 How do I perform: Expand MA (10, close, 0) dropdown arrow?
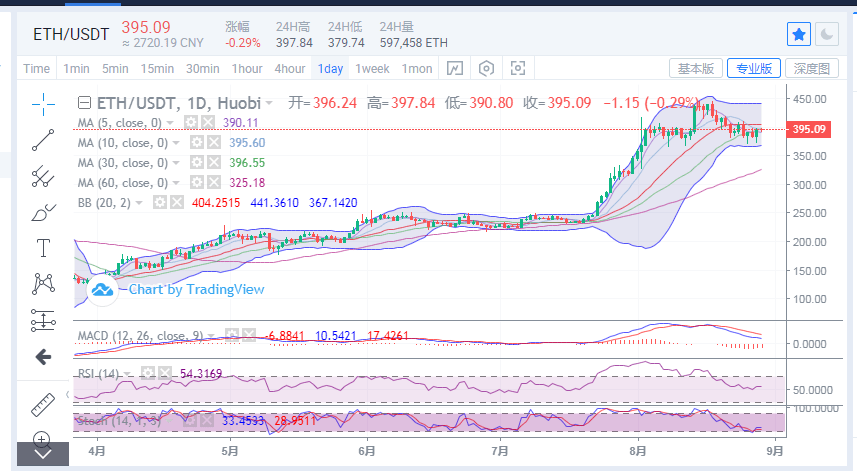pos(176,143)
